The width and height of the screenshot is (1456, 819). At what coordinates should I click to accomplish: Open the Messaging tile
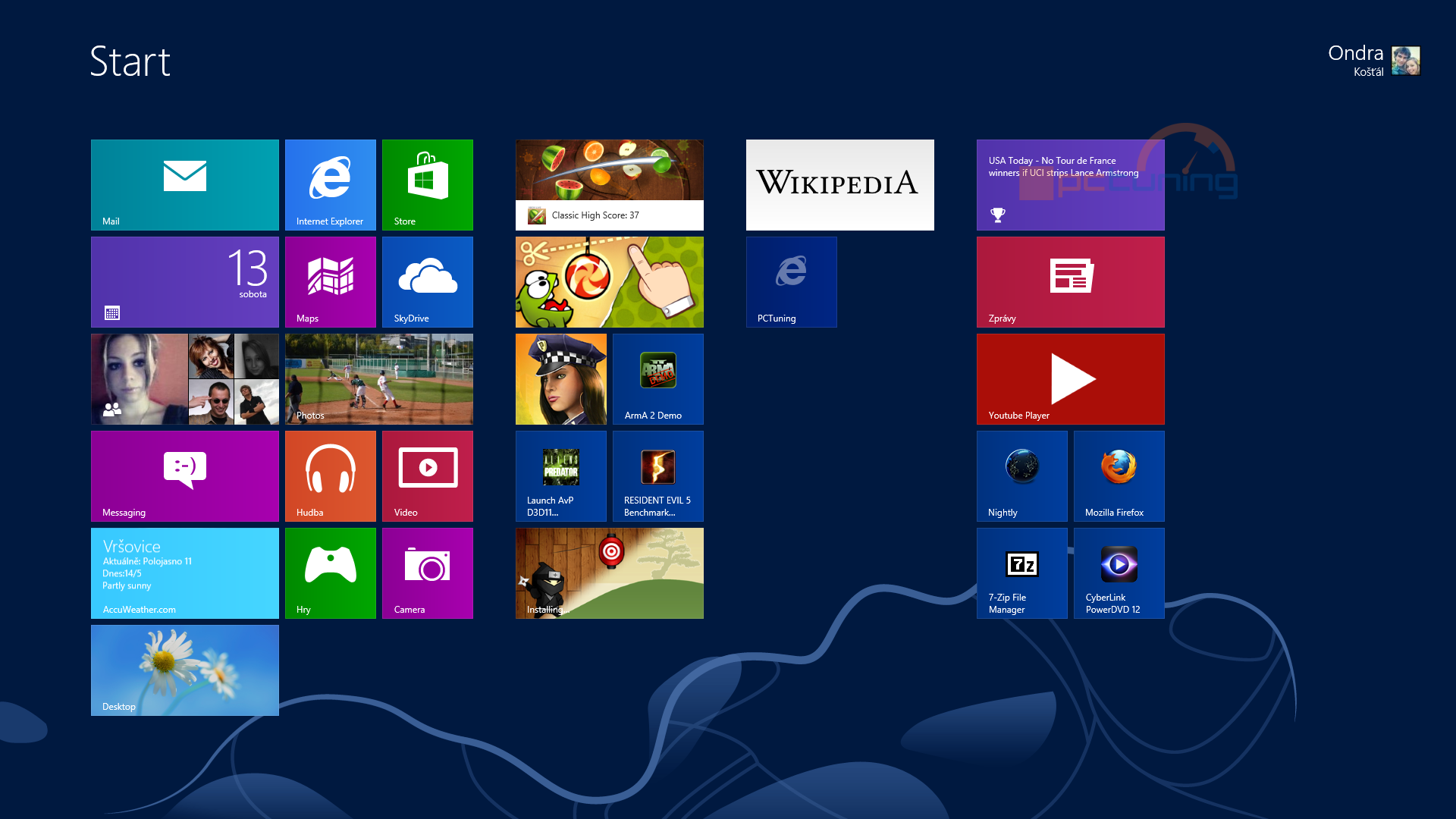tap(185, 476)
